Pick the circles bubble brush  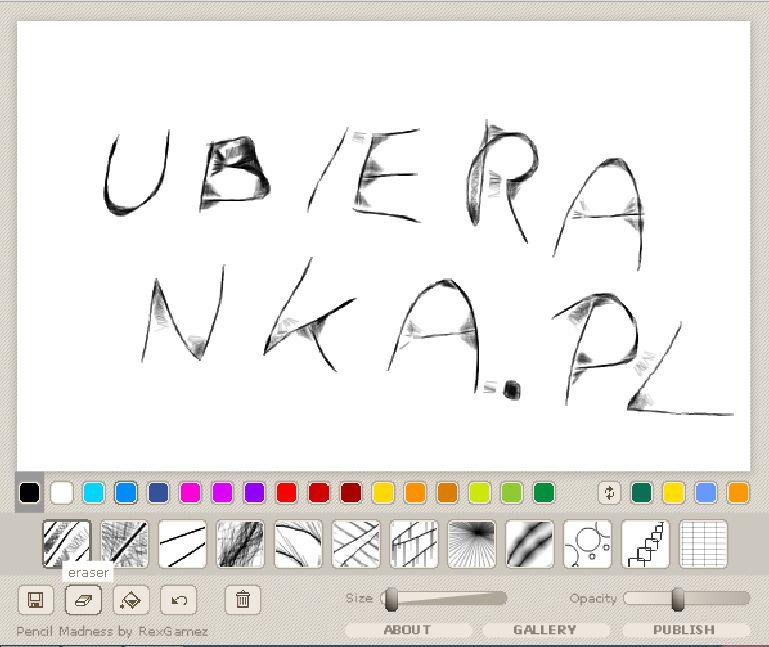[x=587, y=544]
